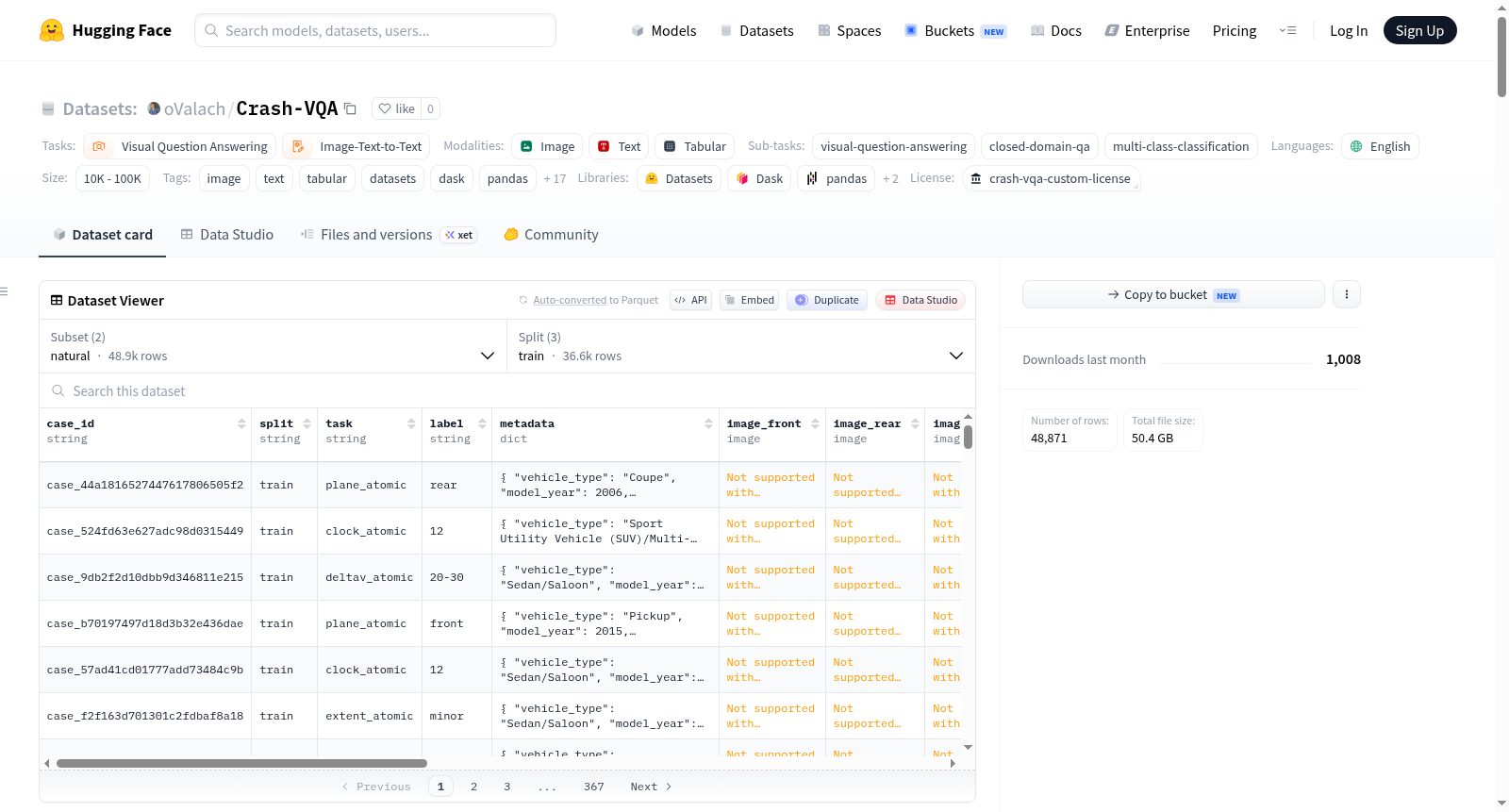Duplicate the dataset

[827, 300]
